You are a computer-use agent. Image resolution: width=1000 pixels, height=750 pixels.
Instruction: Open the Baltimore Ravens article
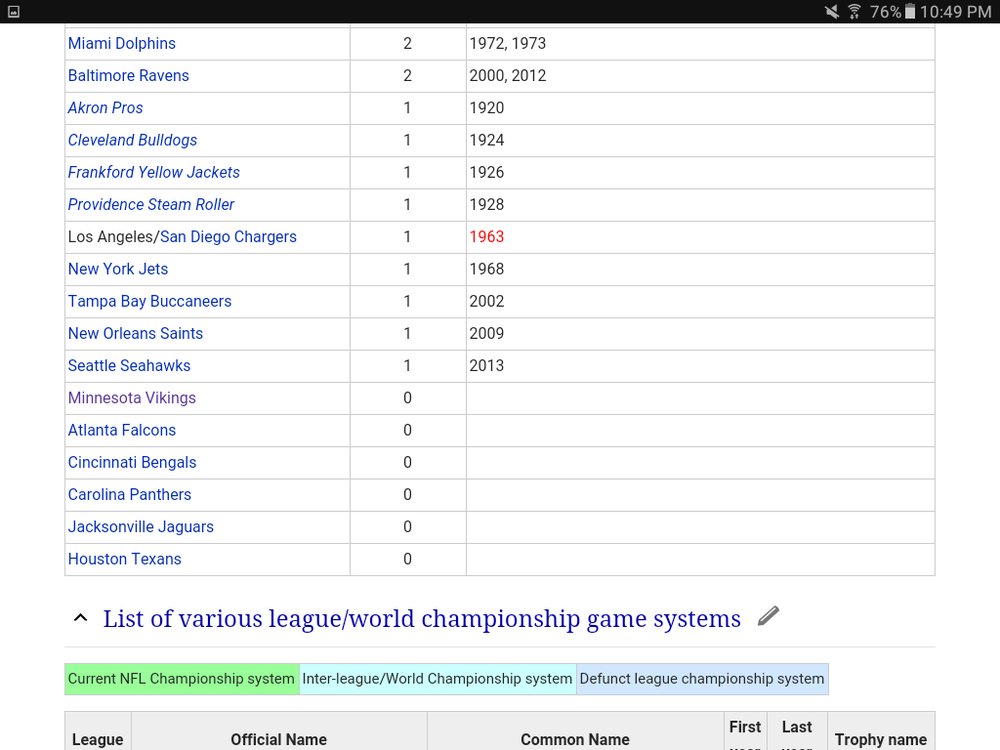click(128, 76)
